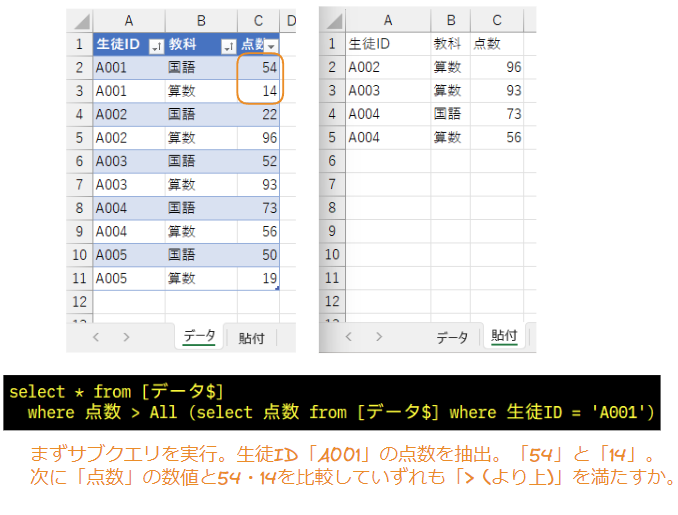Select column C header in left sheet
Viewport: 678px width, 515px height.
pyautogui.click(x=258, y=21)
